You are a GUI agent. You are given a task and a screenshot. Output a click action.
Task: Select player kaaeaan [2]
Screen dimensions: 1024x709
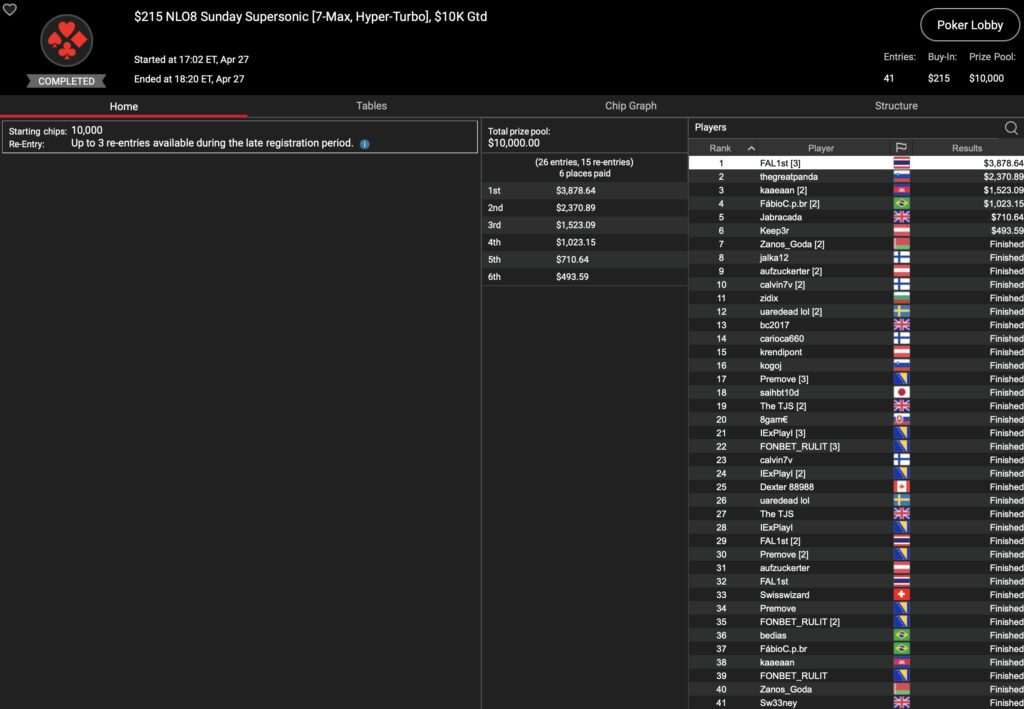point(783,191)
